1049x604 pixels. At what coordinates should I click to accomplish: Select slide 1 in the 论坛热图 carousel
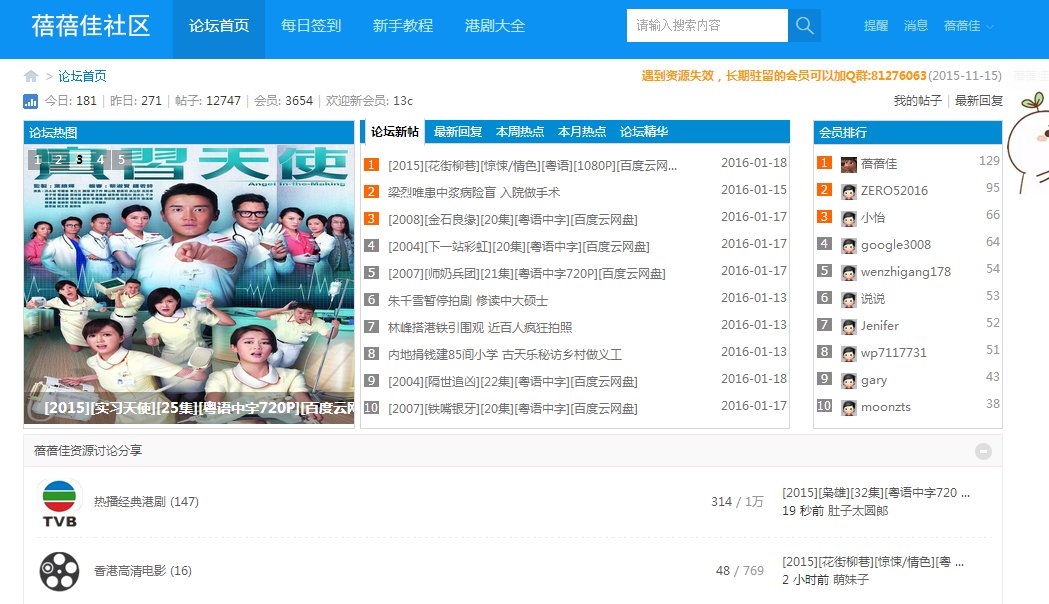[37, 159]
